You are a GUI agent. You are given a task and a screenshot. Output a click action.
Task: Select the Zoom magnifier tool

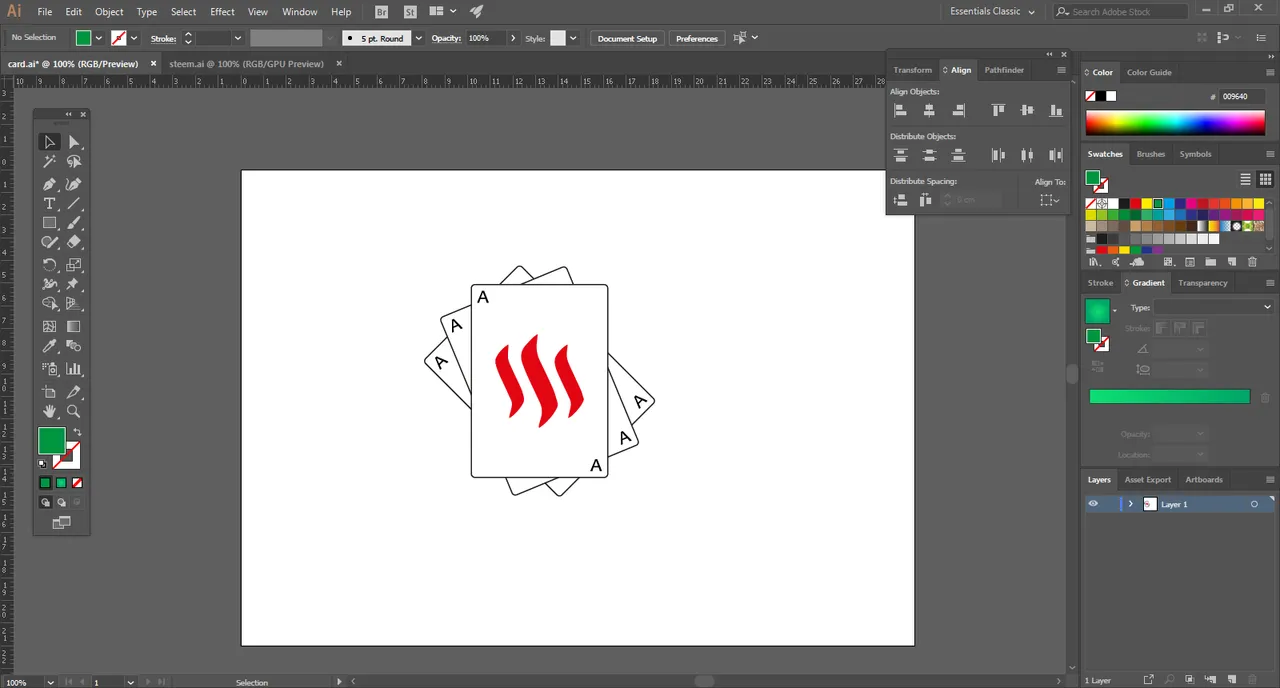(74, 411)
